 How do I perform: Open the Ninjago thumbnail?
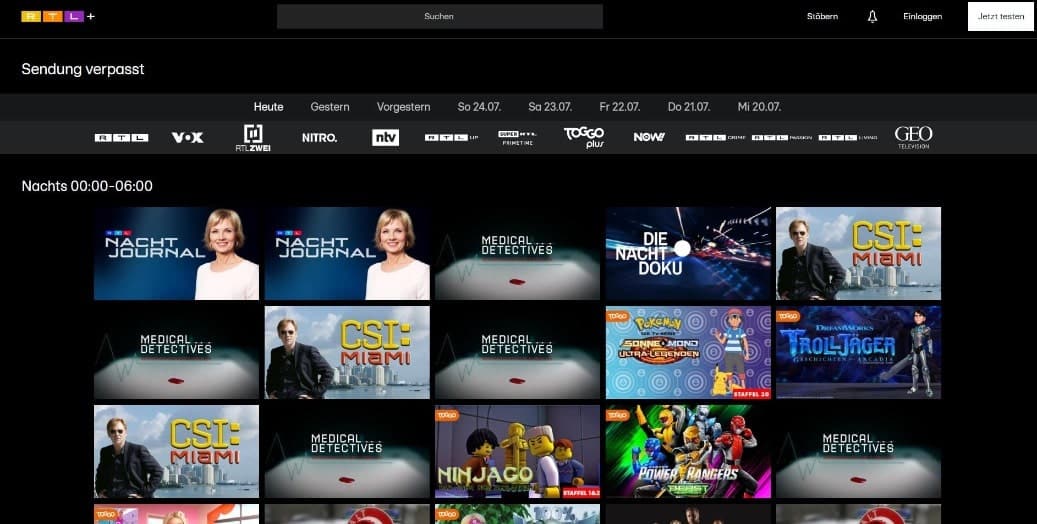pyautogui.click(x=517, y=452)
